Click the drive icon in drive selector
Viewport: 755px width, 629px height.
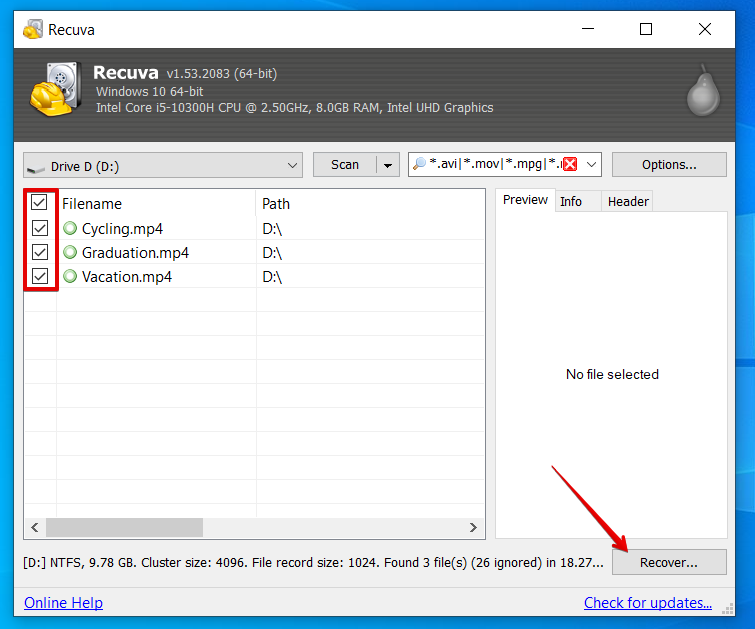(x=36, y=166)
